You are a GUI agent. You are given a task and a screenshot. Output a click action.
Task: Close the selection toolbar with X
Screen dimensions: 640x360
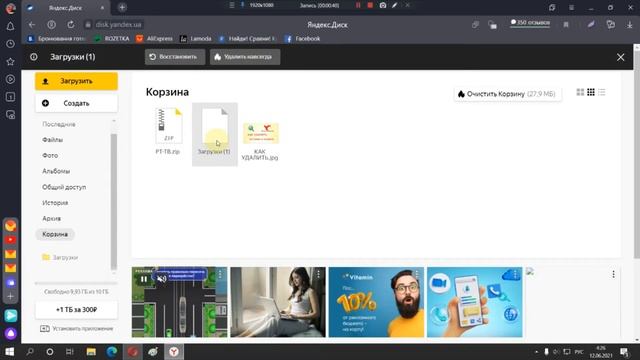tap(620, 57)
